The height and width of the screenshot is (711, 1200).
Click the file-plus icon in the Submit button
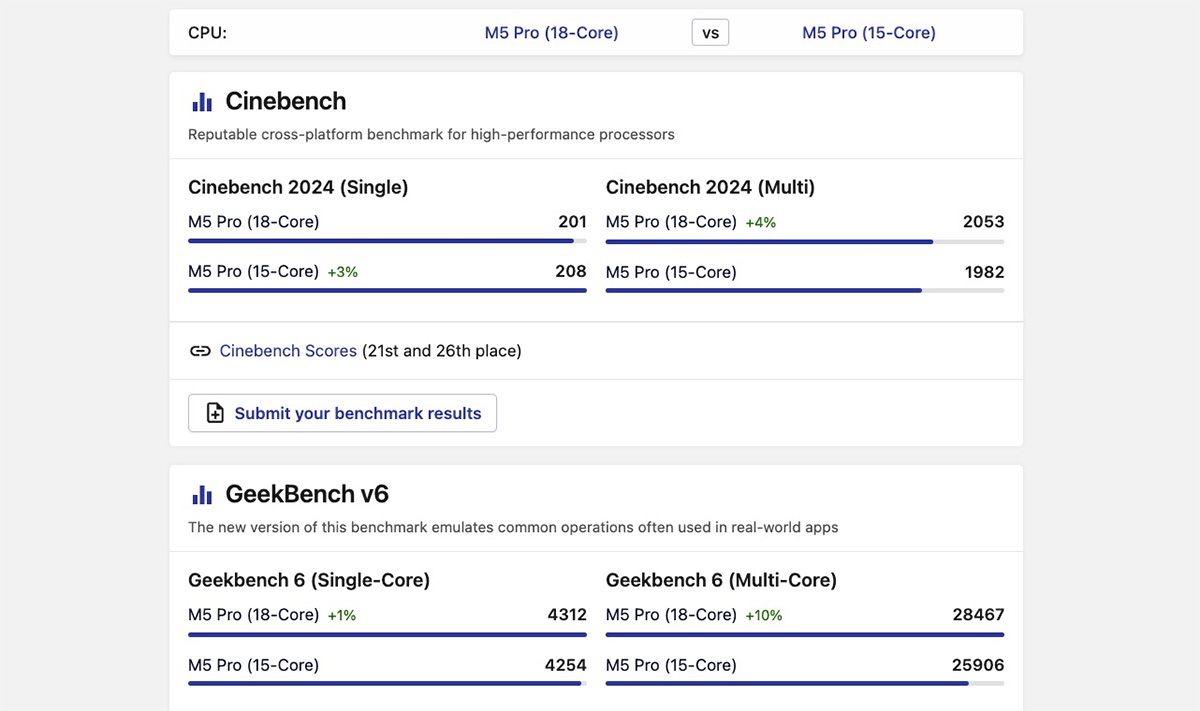215,413
